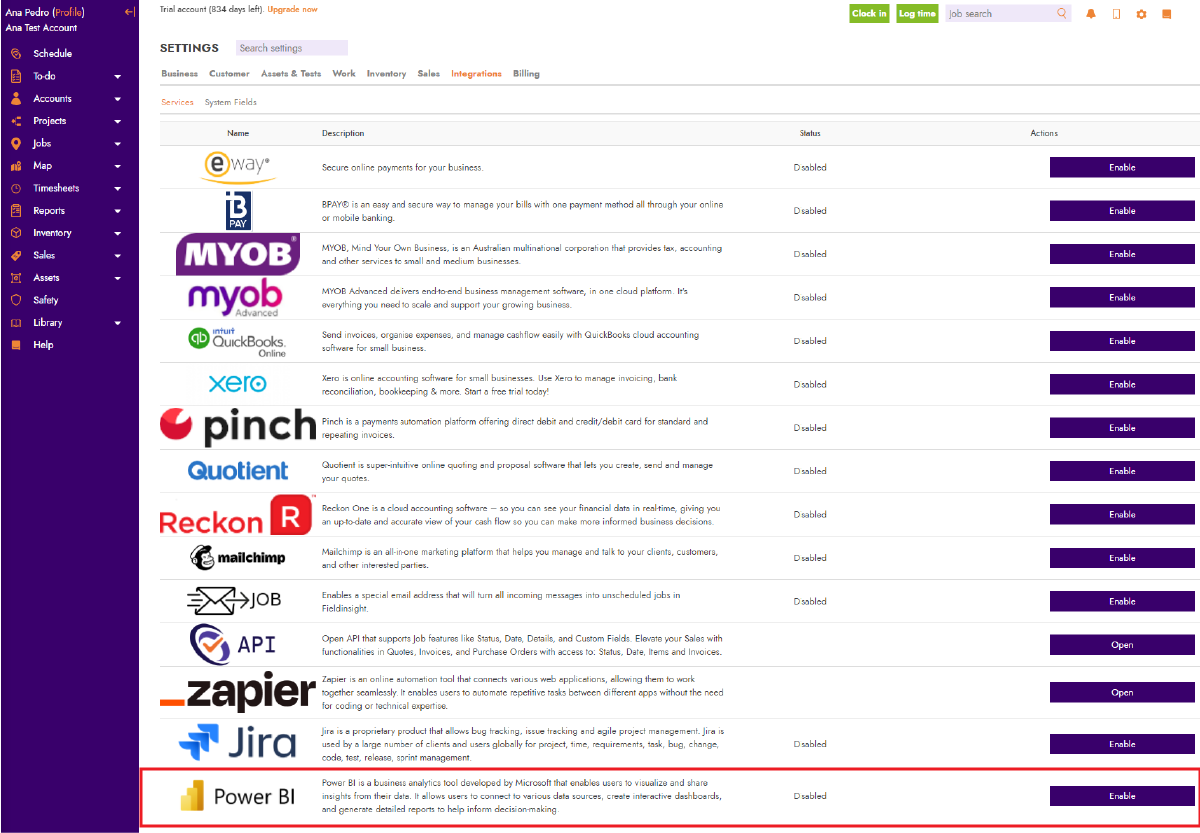Image resolution: width=1200 pixels, height=833 pixels.
Task: Click the Upgrade now link
Action: point(292,9)
